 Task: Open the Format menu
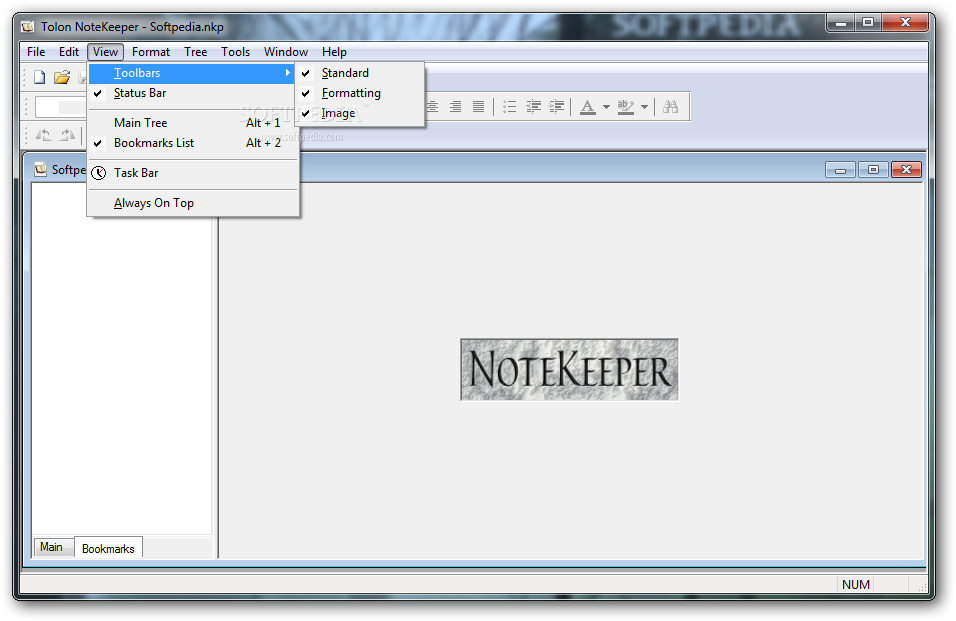tap(151, 52)
